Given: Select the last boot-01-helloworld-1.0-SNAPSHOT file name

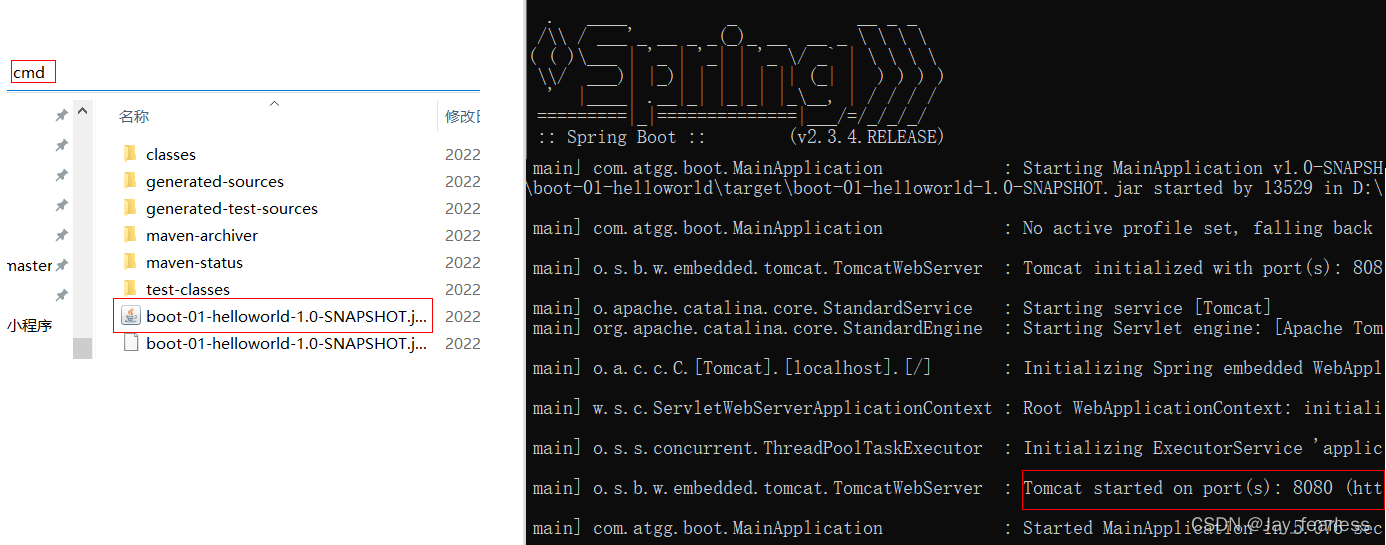Looking at the screenshot, I should (287, 343).
